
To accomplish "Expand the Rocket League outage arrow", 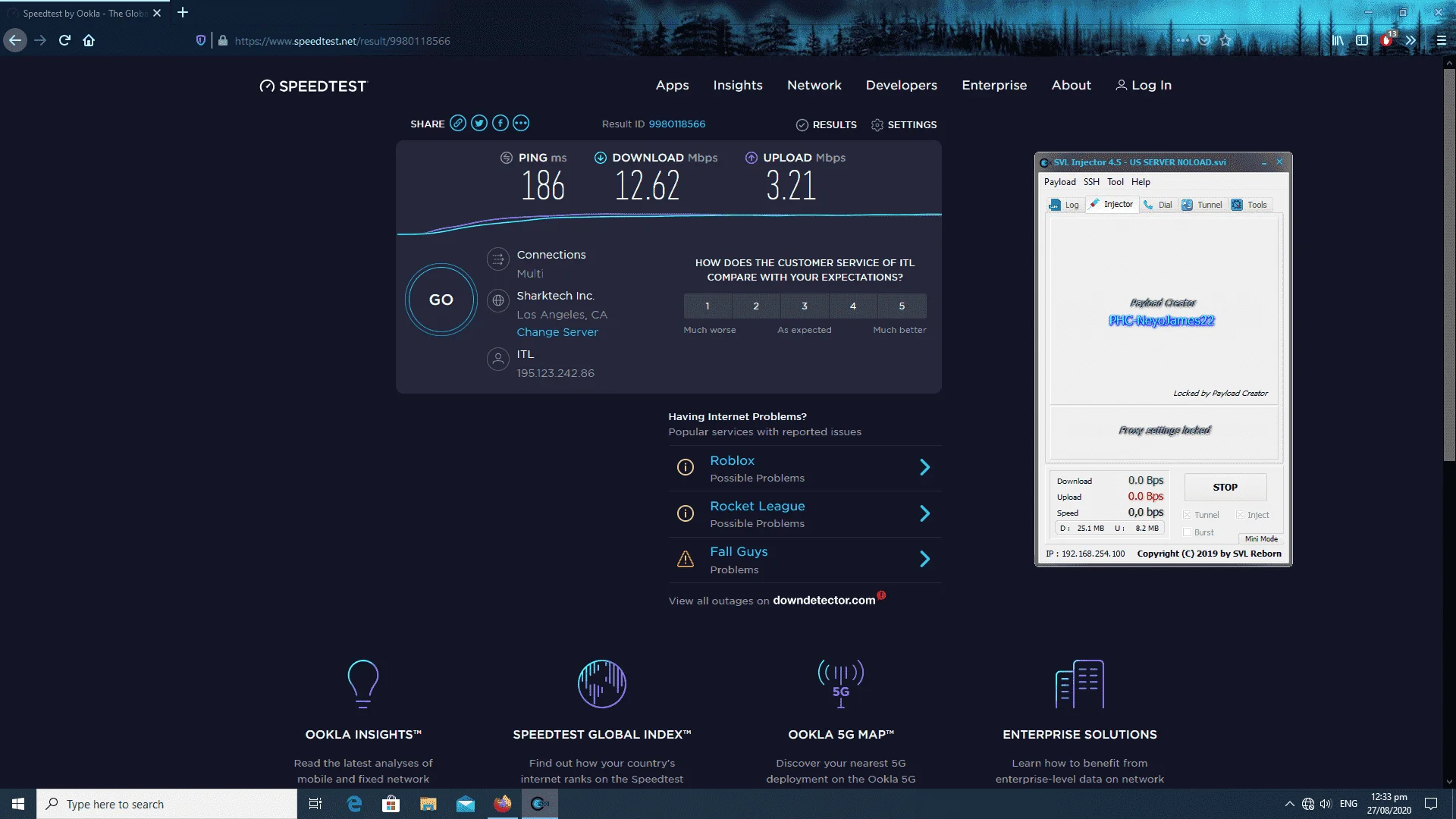I will [925, 514].
